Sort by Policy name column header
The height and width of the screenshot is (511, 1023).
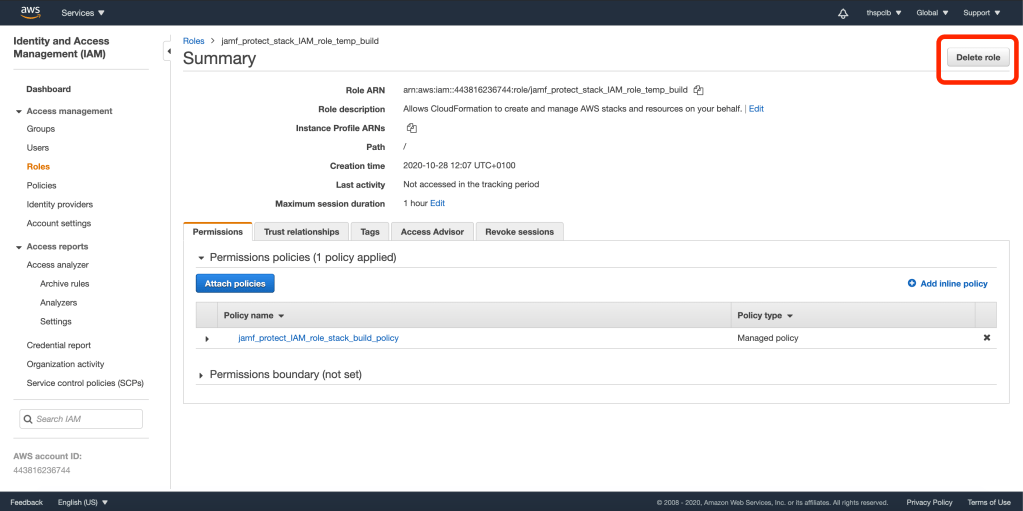pos(254,315)
